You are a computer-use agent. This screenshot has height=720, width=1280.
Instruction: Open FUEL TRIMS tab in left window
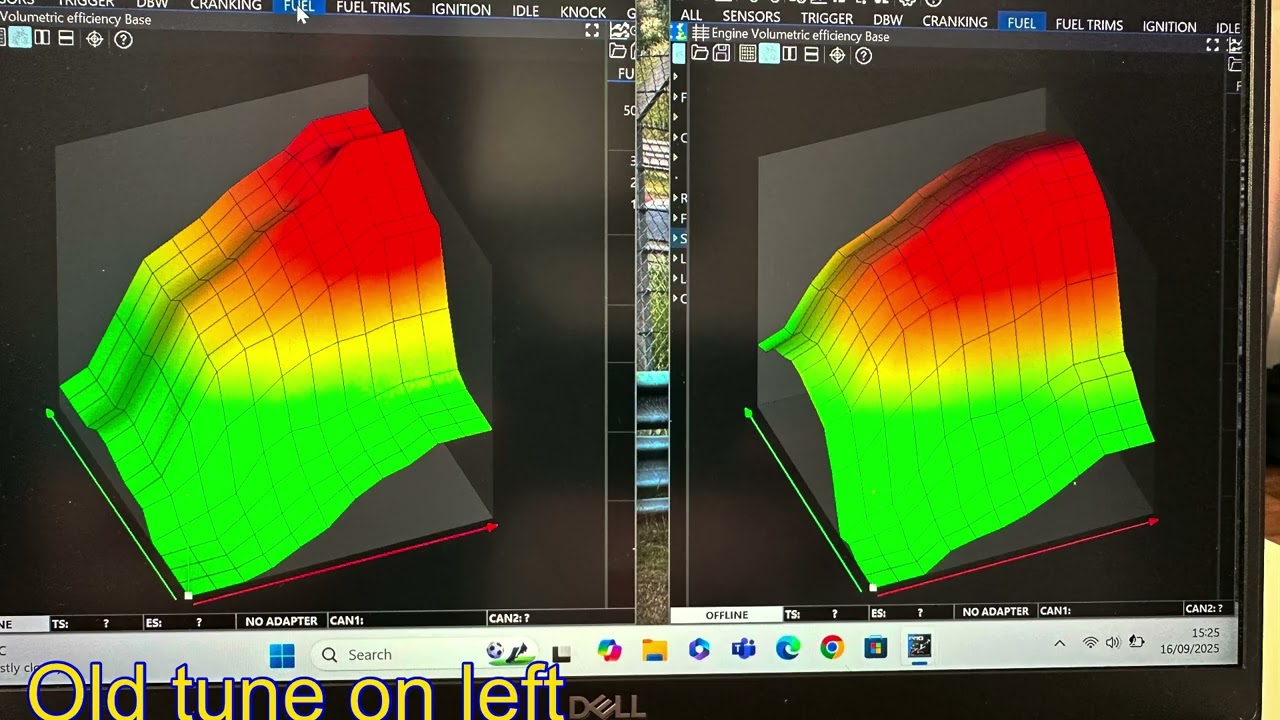pos(373,8)
